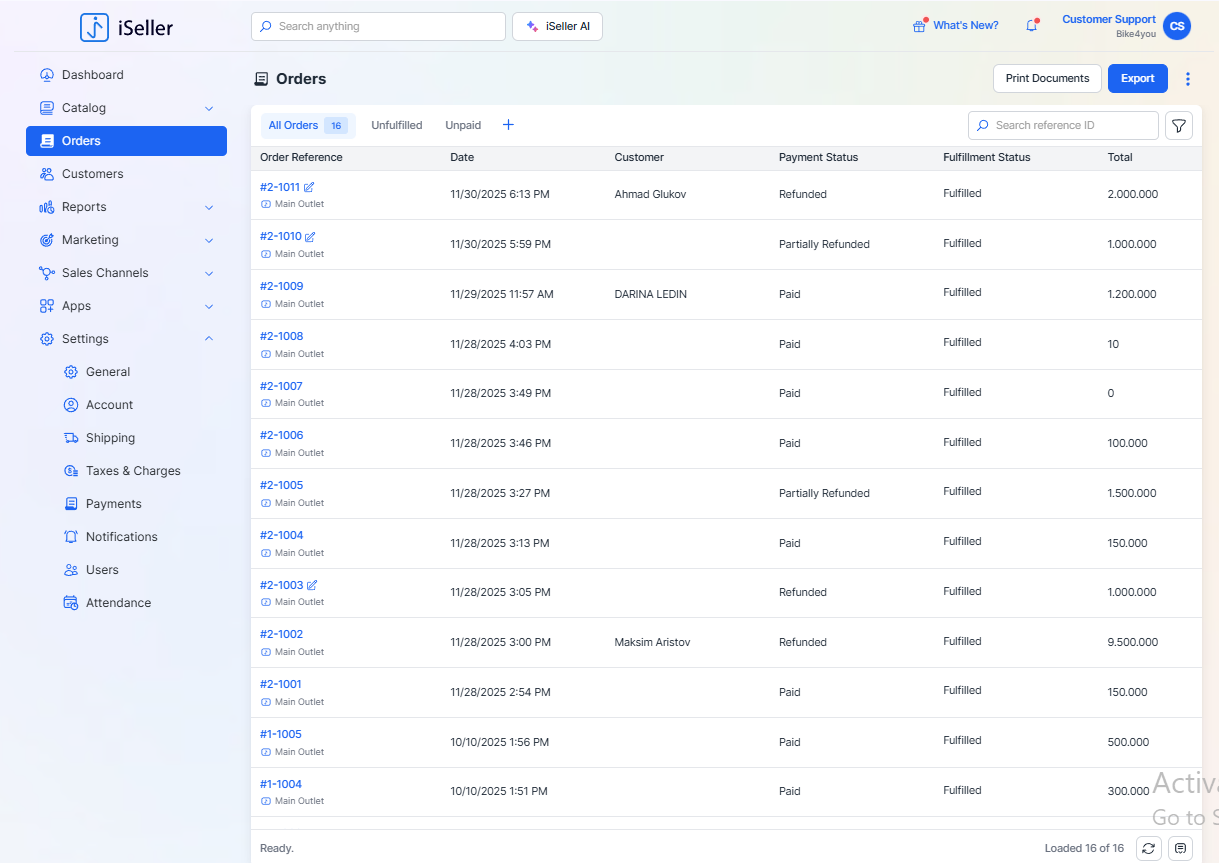
Task: Open the notifications bell icon
Action: point(1031,26)
